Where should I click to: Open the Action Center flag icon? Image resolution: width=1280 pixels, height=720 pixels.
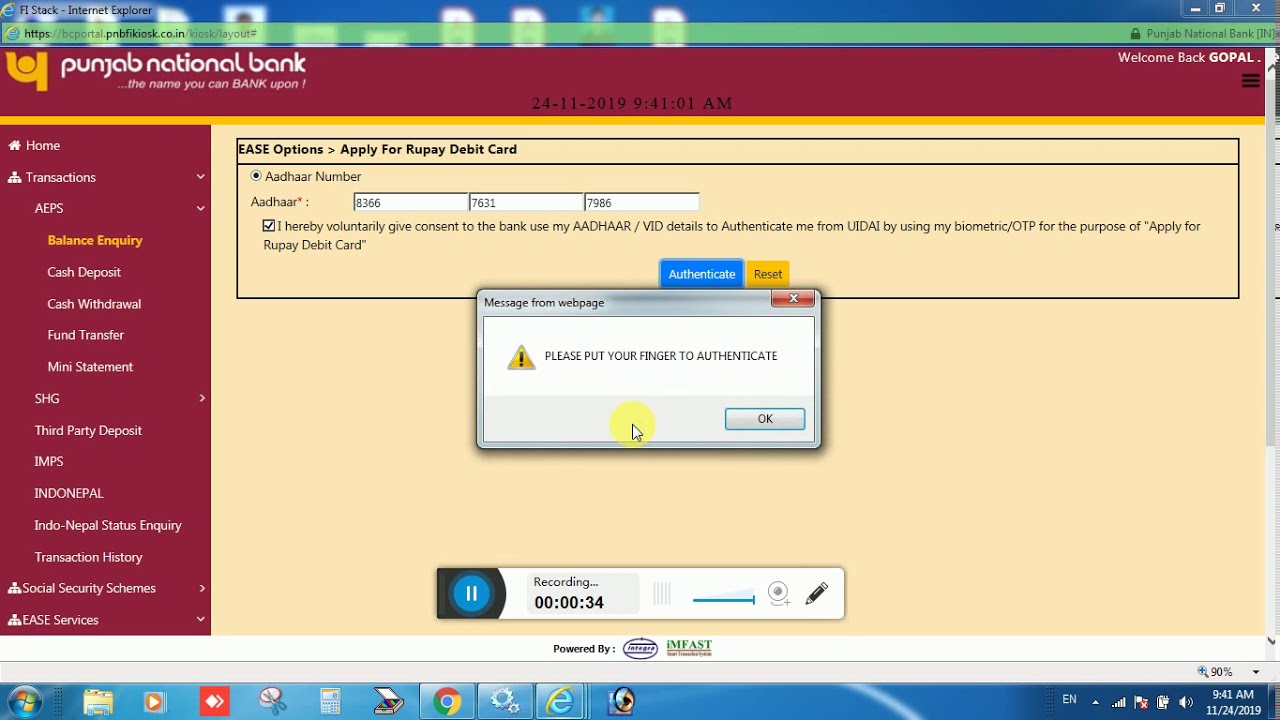click(1141, 702)
